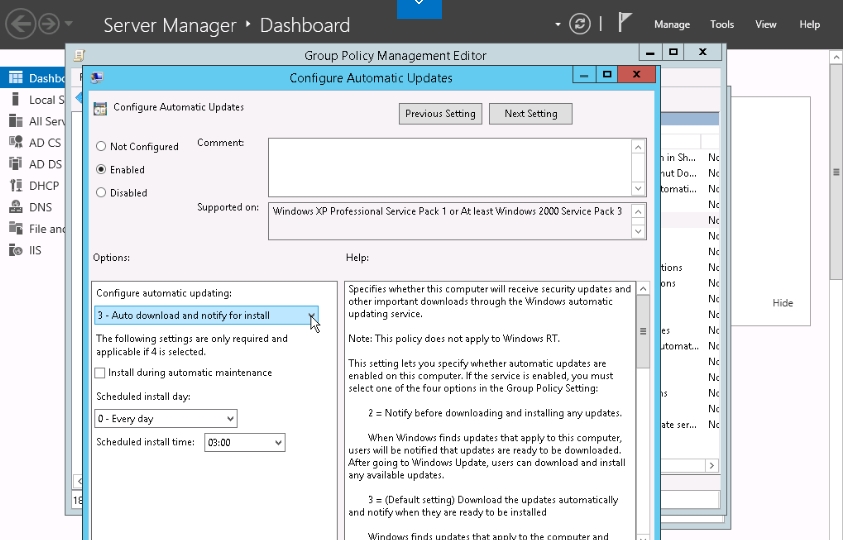Click the Server Manager refresh icon
This screenshot has width=848, height=540.
click(x=580, y=24)
